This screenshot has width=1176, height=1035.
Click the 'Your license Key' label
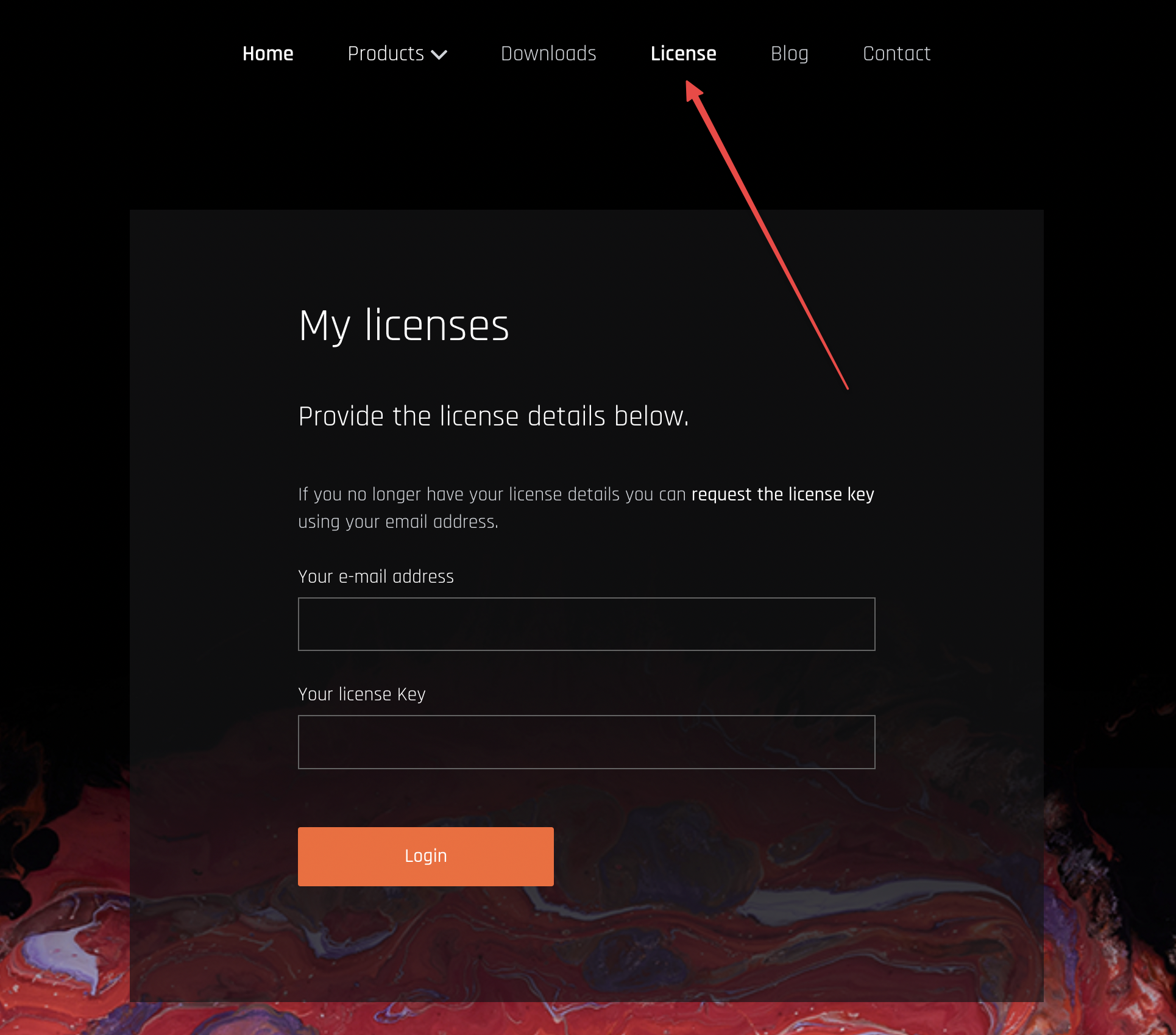pos(362,694)
